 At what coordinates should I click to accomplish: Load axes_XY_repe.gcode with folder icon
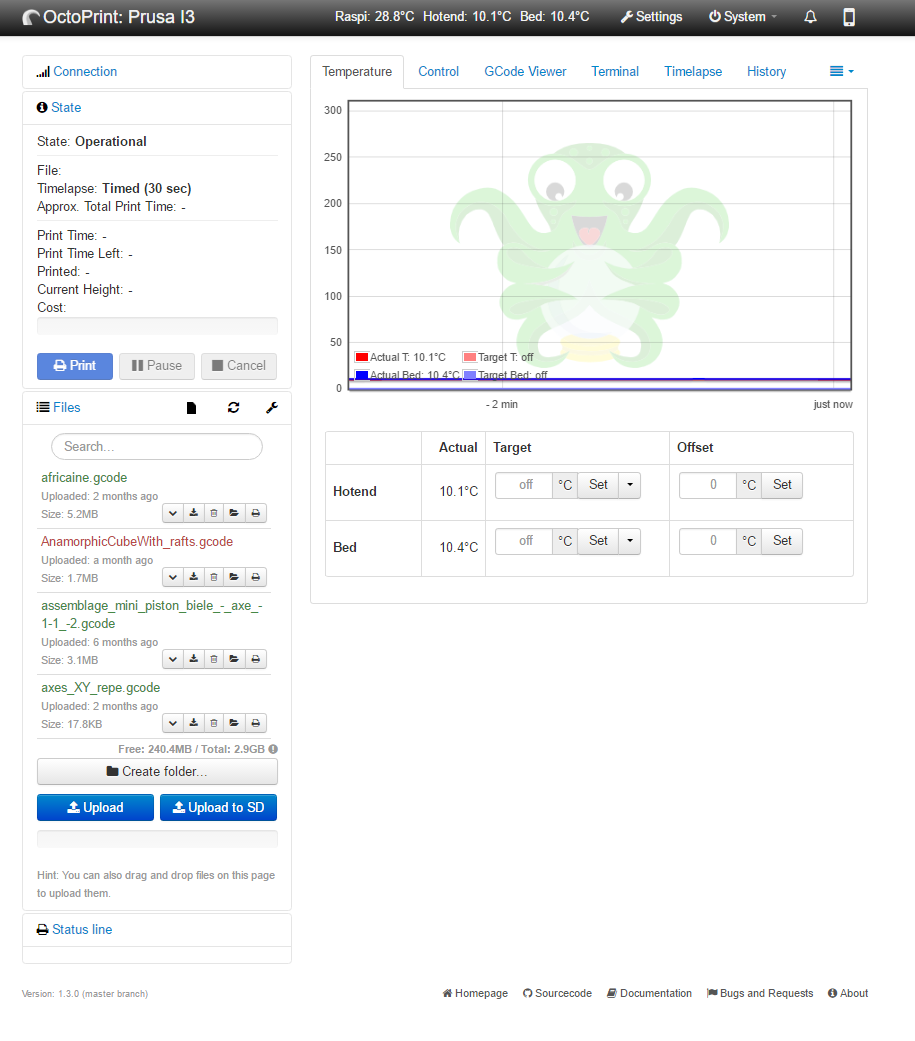coord(234,723)
